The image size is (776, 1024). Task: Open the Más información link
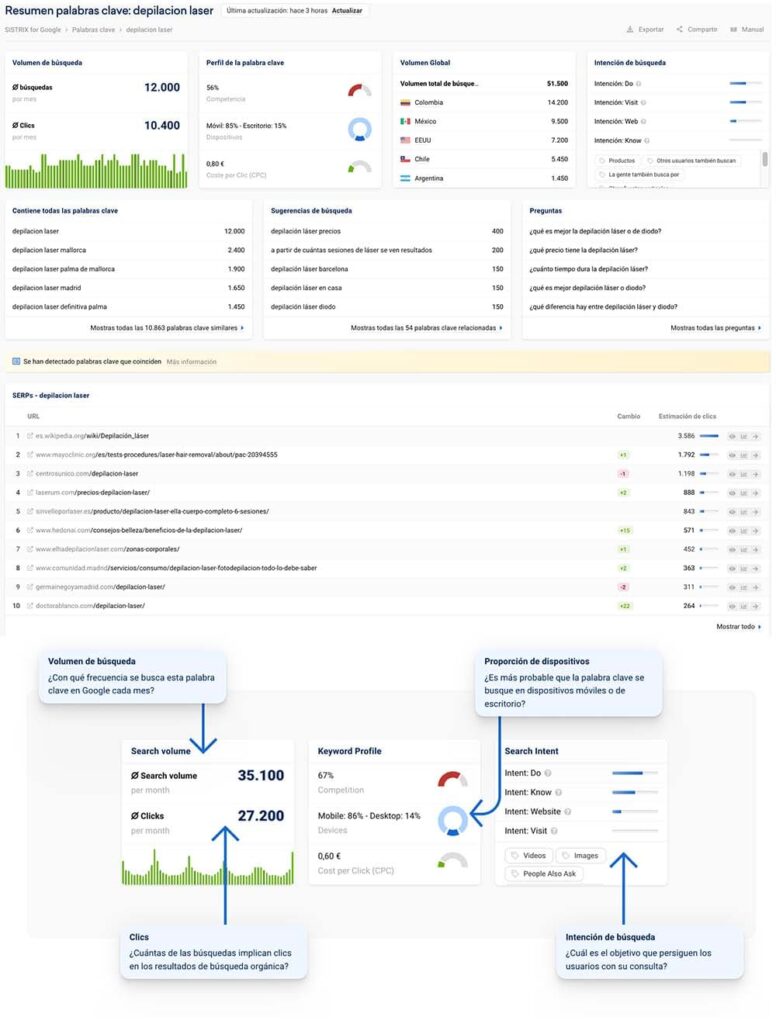191,362
